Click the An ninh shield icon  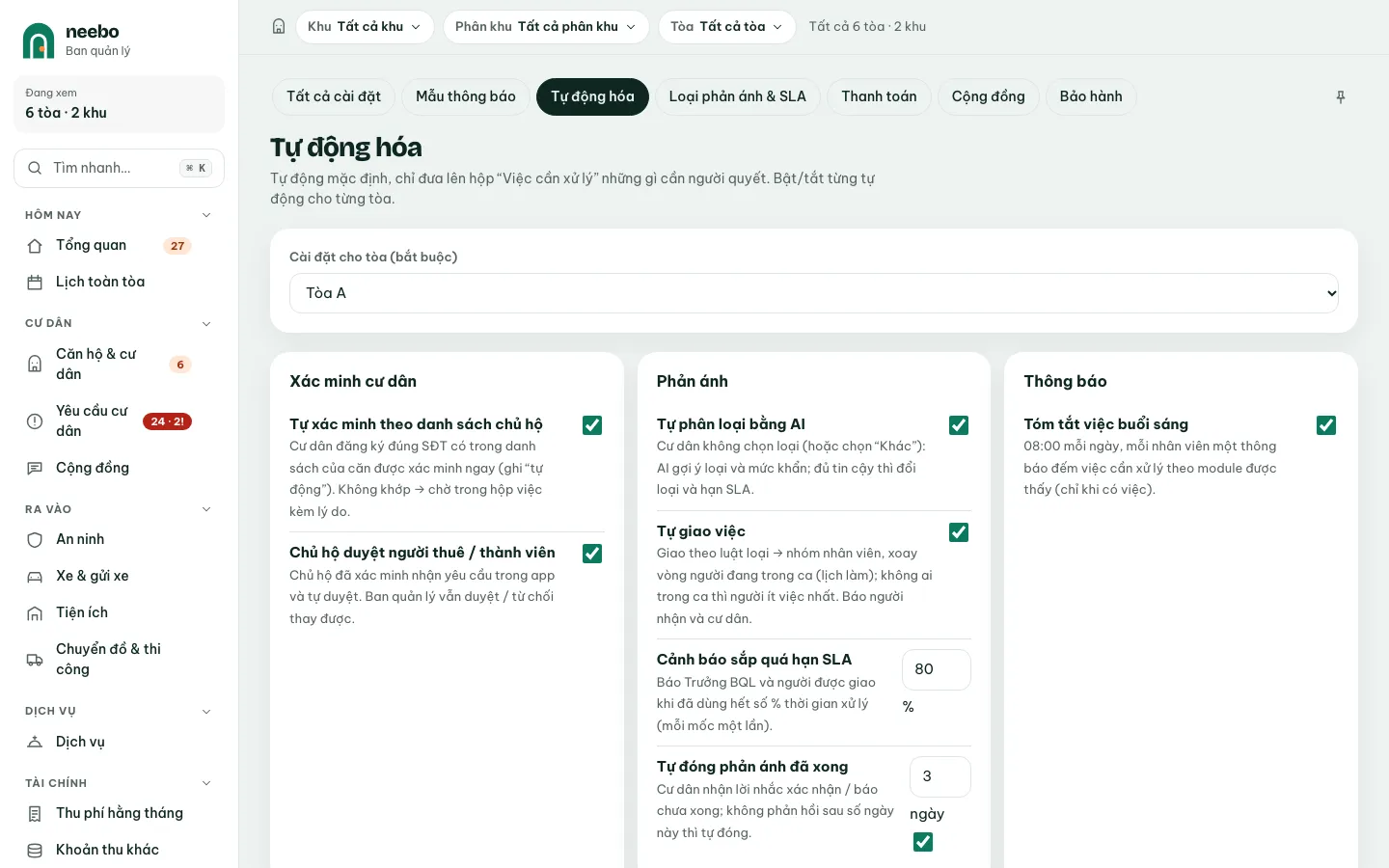[x=35, y=540]
